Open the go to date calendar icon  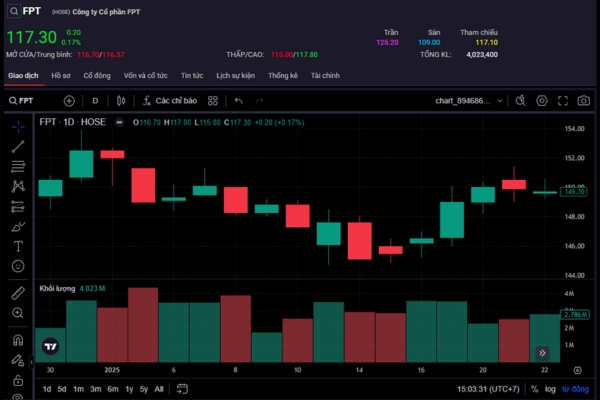coord(182,389)
